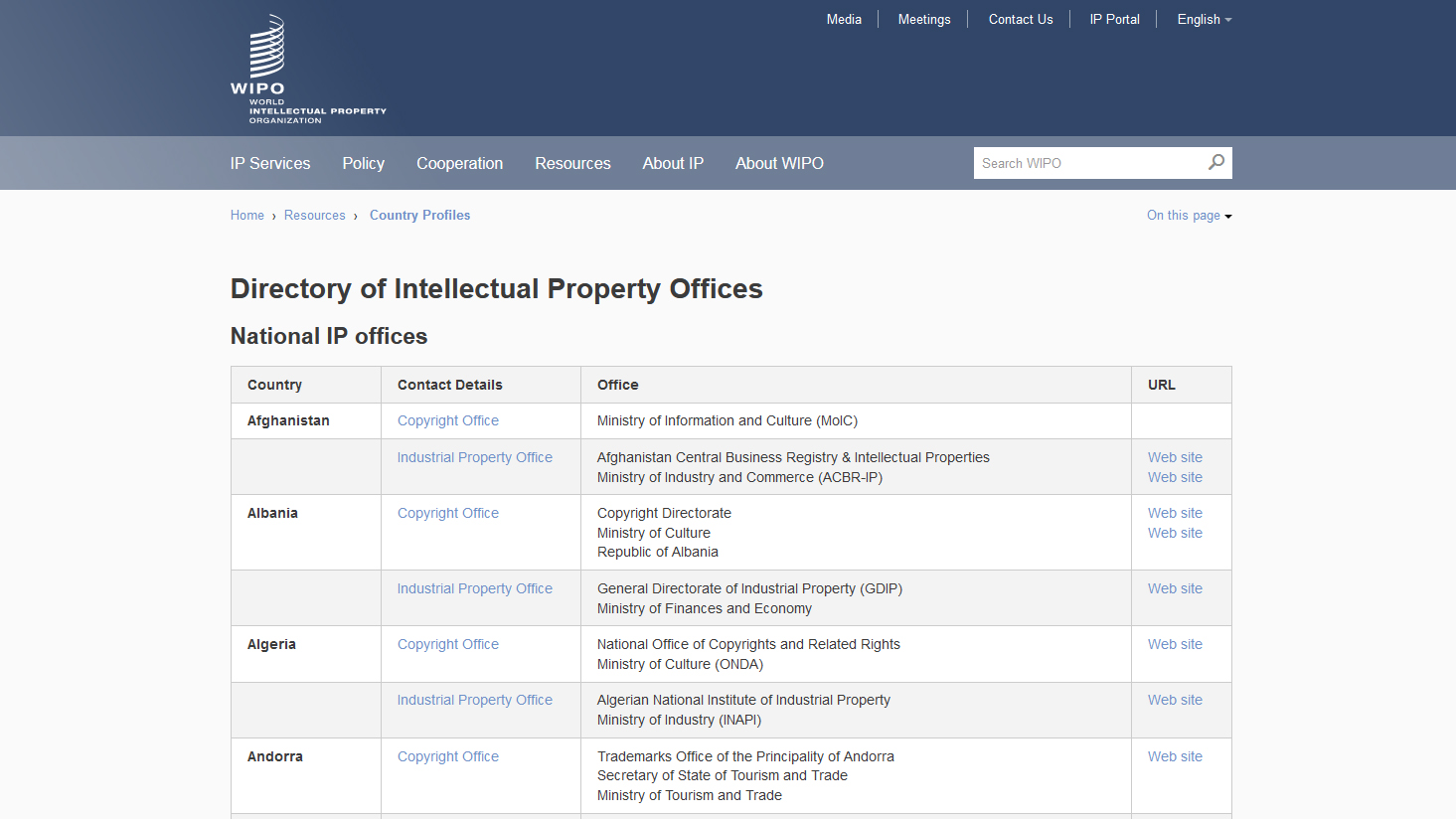Screen dimensions: 1456x819
Task: Open the Media link
Action: tap(844, 20)
